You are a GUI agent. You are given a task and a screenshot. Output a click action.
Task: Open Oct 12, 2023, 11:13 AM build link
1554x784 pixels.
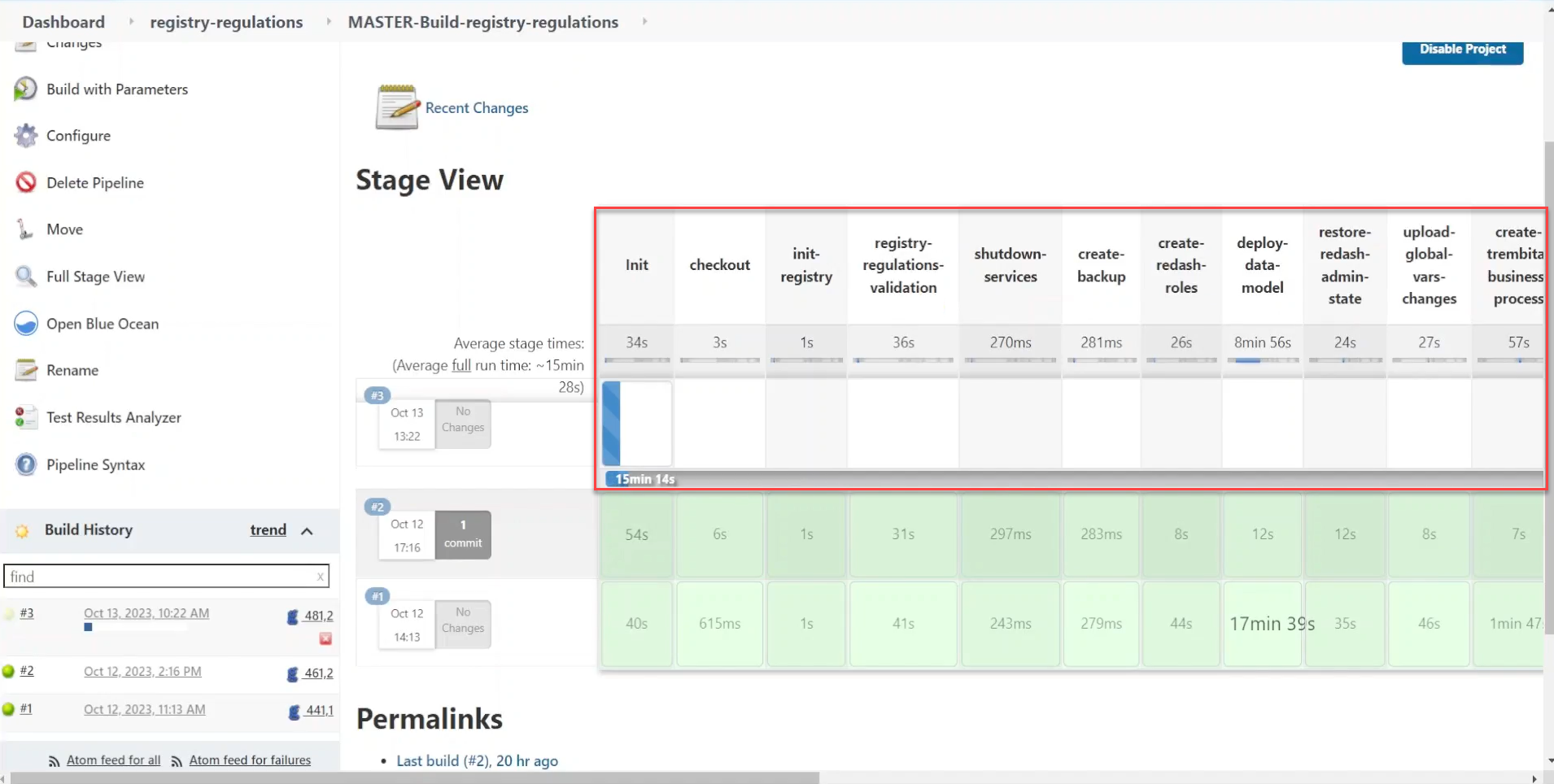coord(145,709)
